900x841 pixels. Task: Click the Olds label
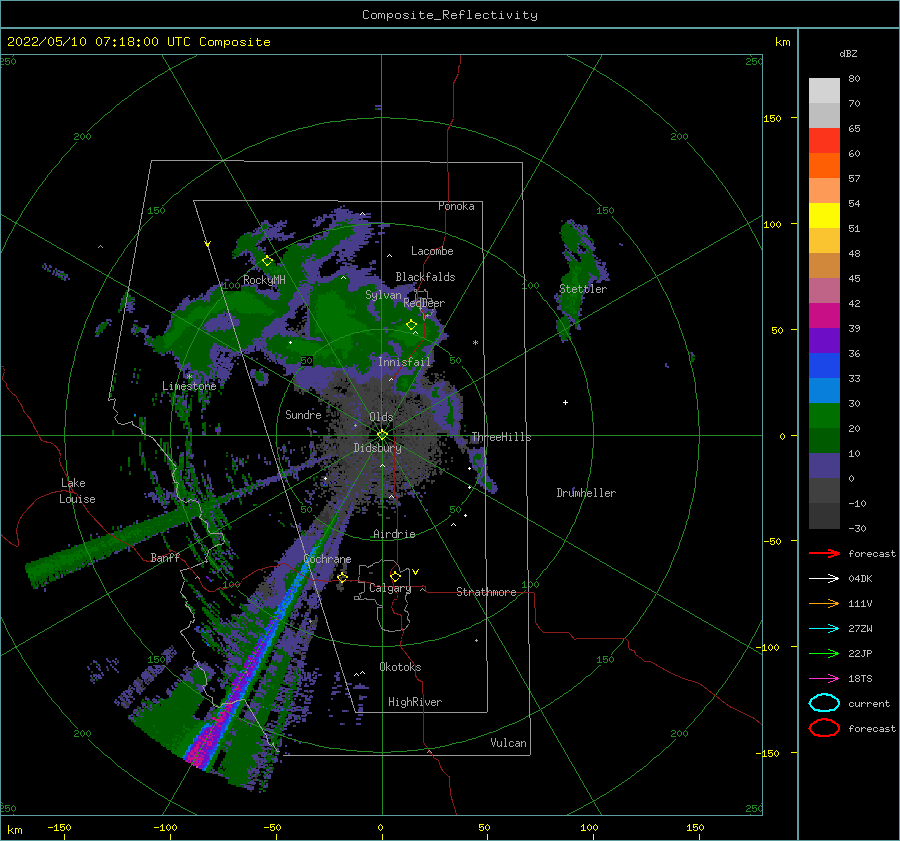381,417
